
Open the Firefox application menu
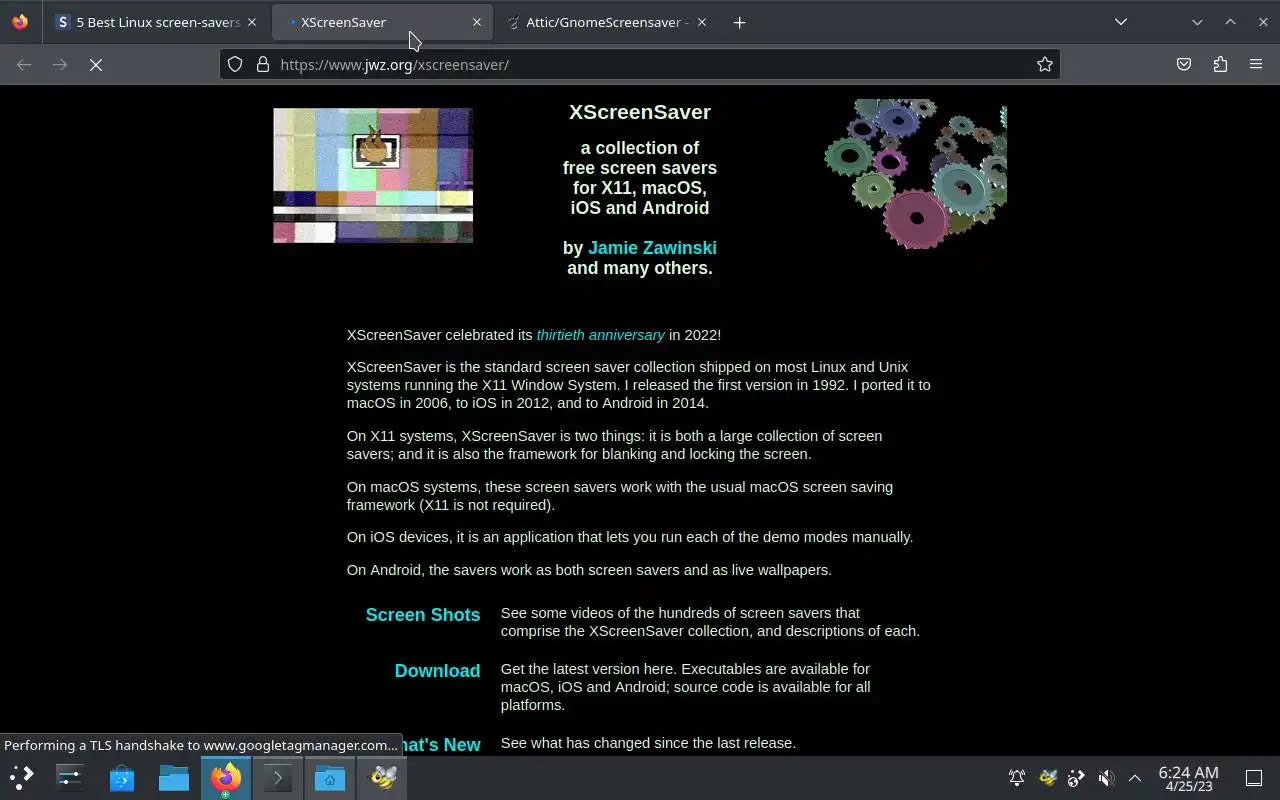click(x=1256, y=64)
